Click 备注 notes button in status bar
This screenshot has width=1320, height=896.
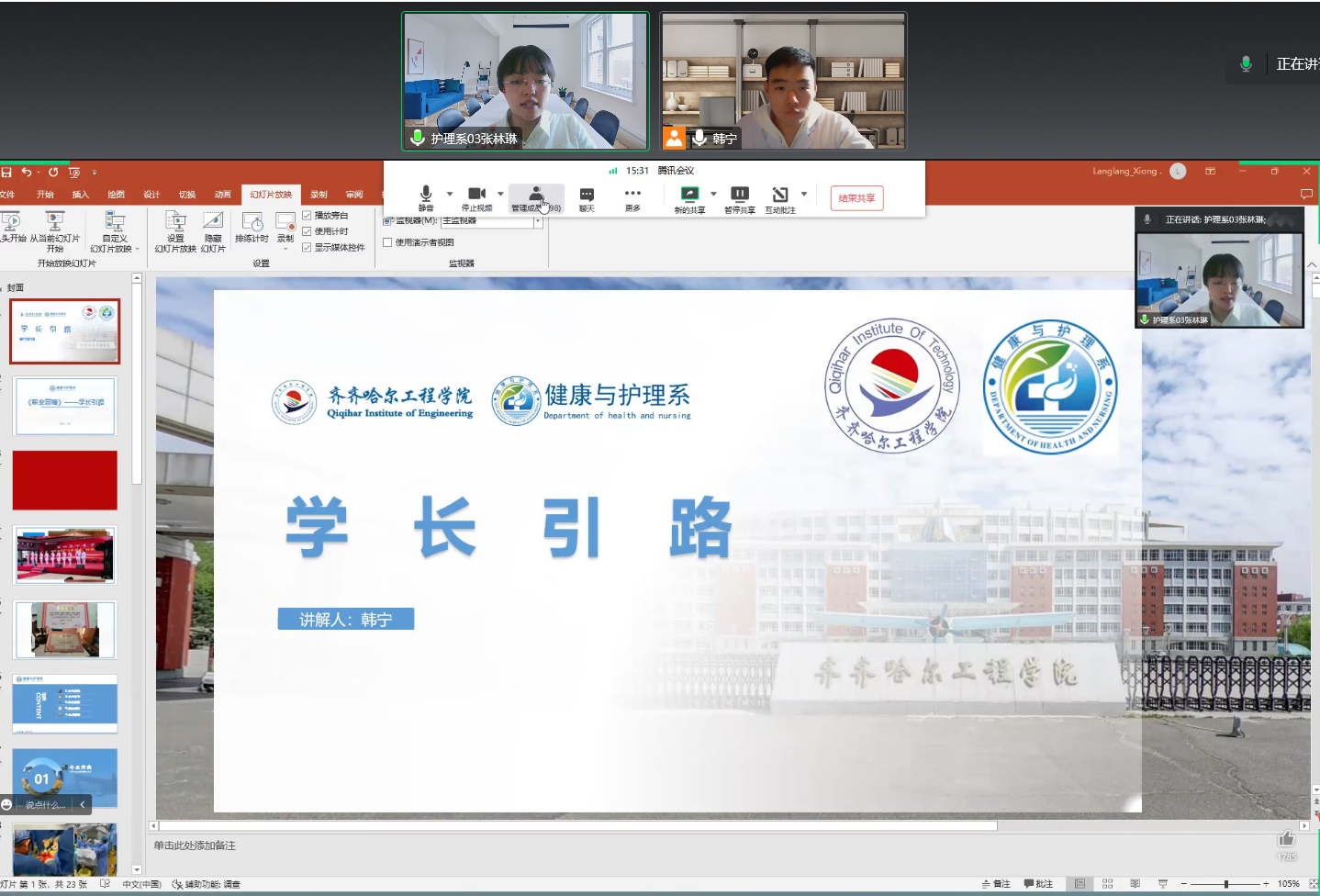996,884
